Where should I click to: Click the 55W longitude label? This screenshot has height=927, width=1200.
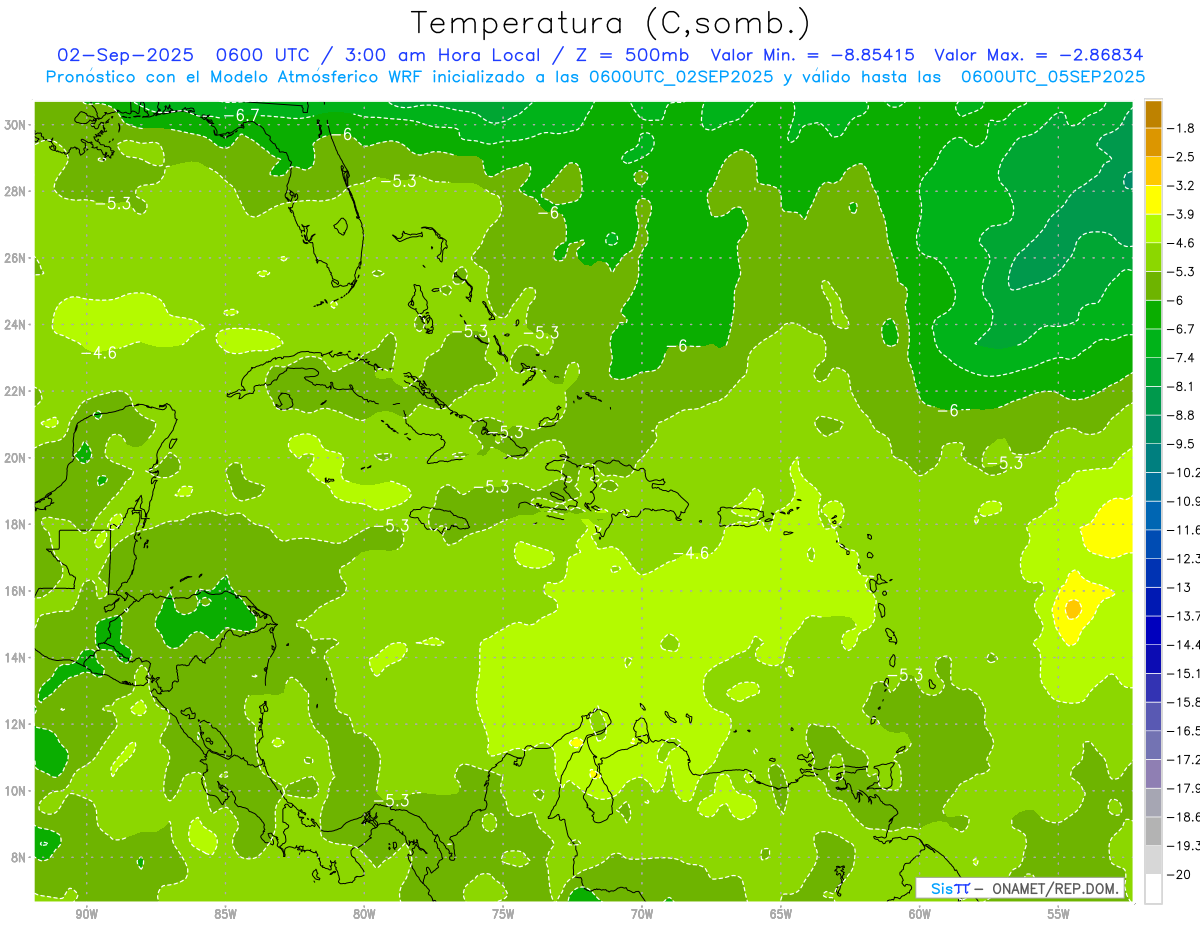1059,914
